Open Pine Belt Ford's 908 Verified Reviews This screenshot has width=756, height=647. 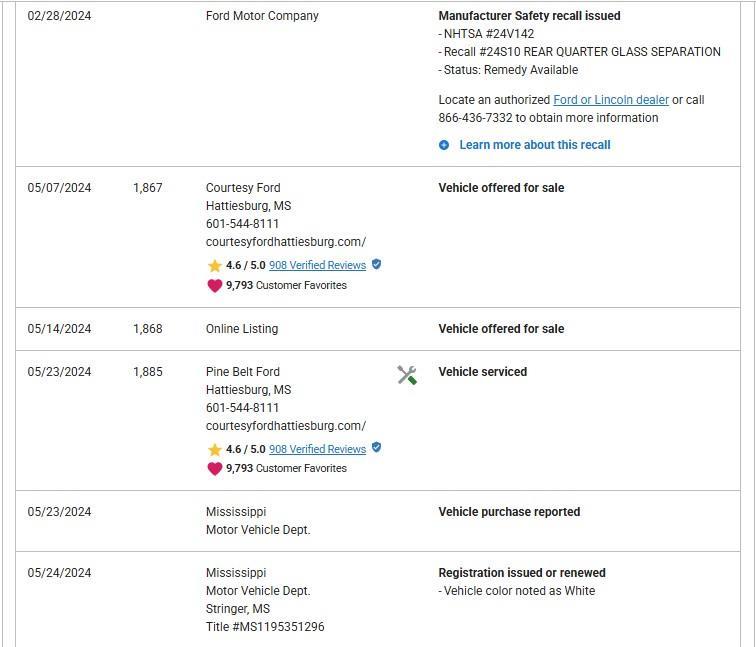317,449
